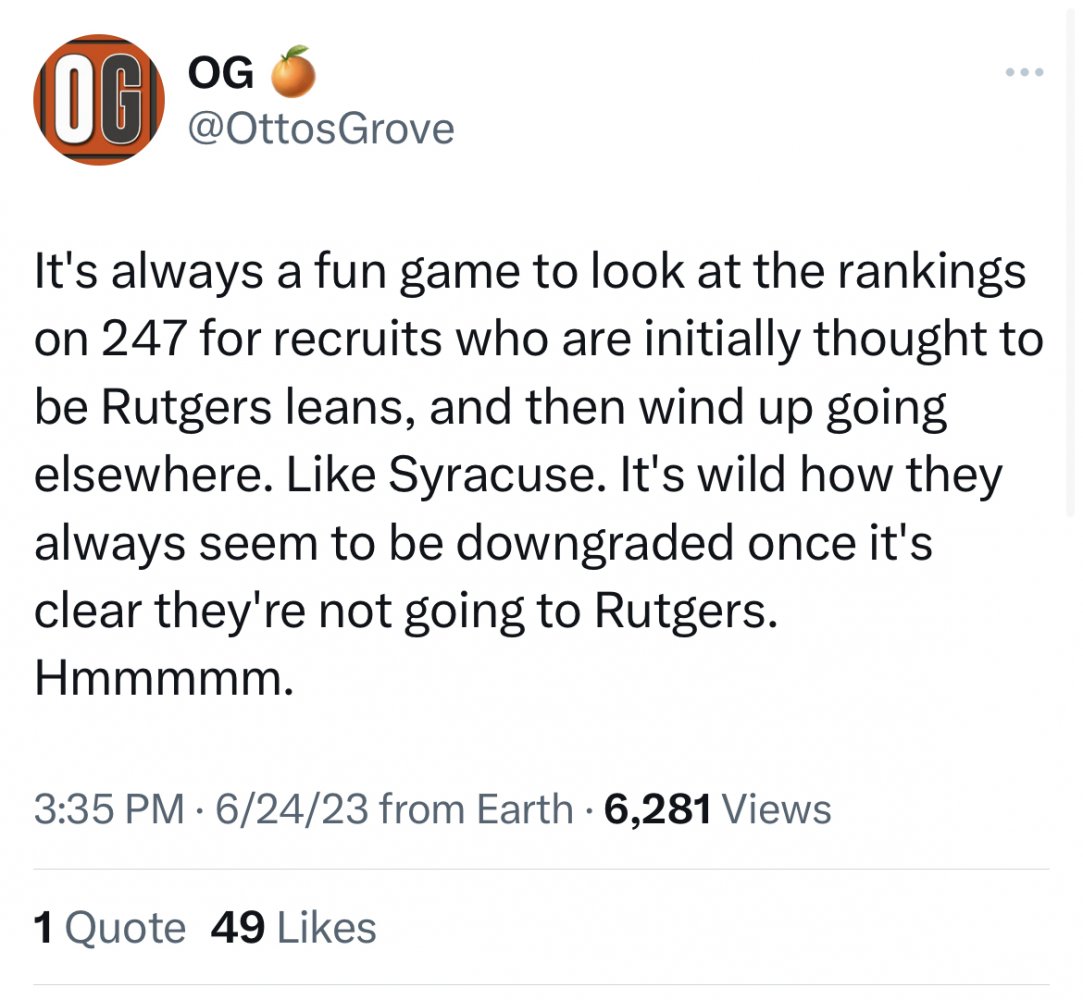
Task: Click the three-dot more options icon
Action: [x=1024, y=72]
